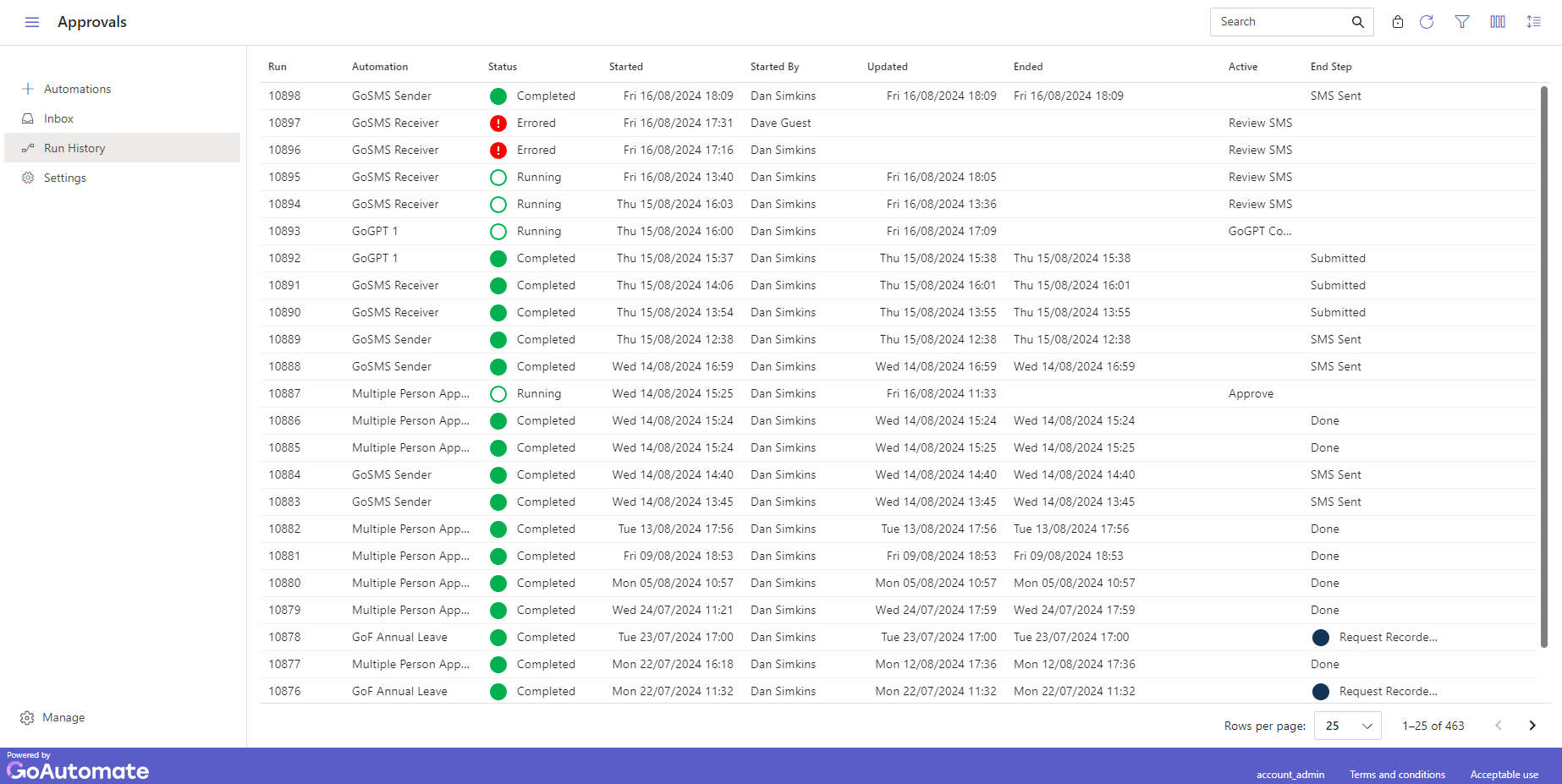Click Submitted end step for run 10891
Image resolution: width=1562 pixels, height=784 pixels.
coord(1338,286)
